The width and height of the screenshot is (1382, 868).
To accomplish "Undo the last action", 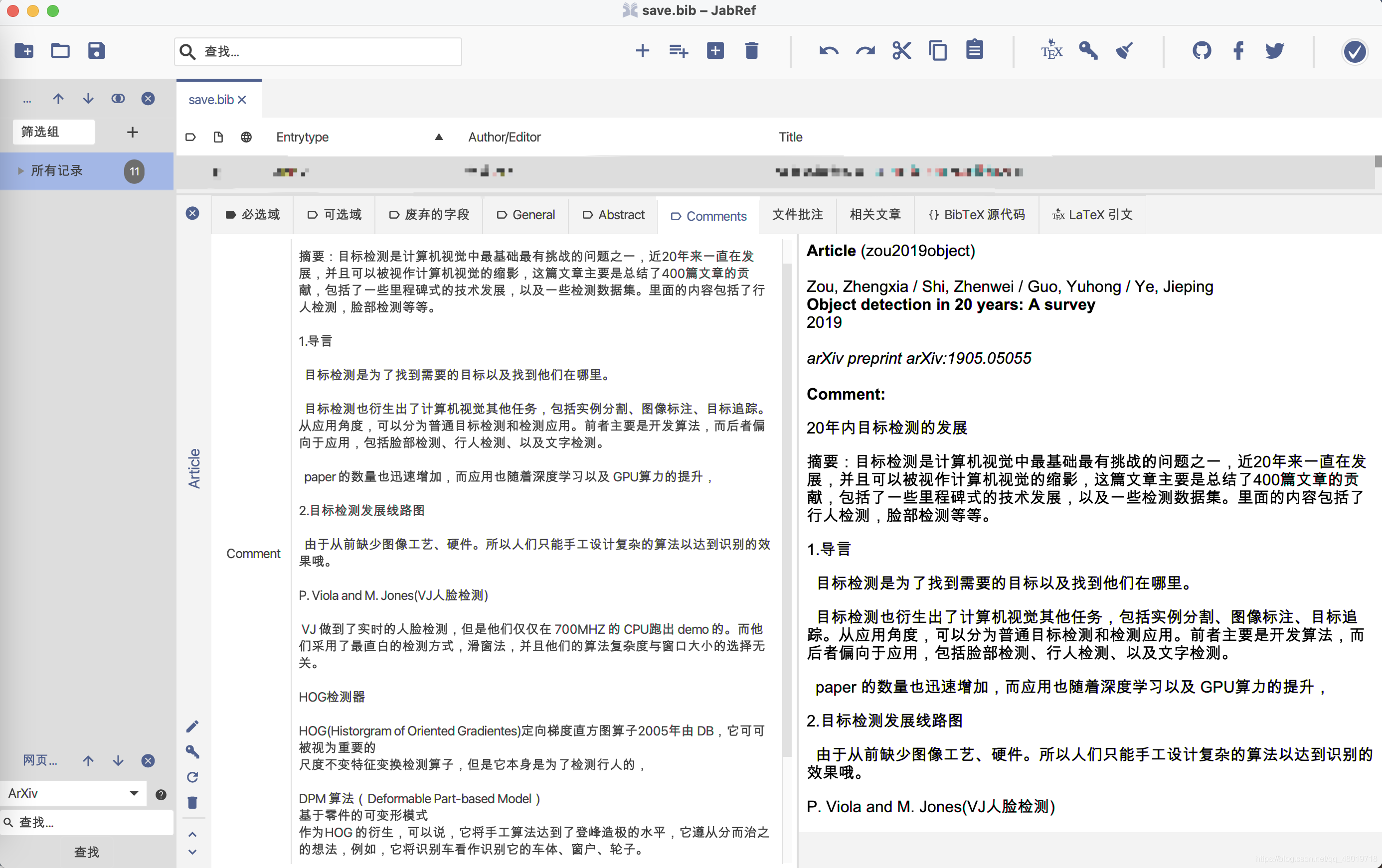I will tap(829, 50).
